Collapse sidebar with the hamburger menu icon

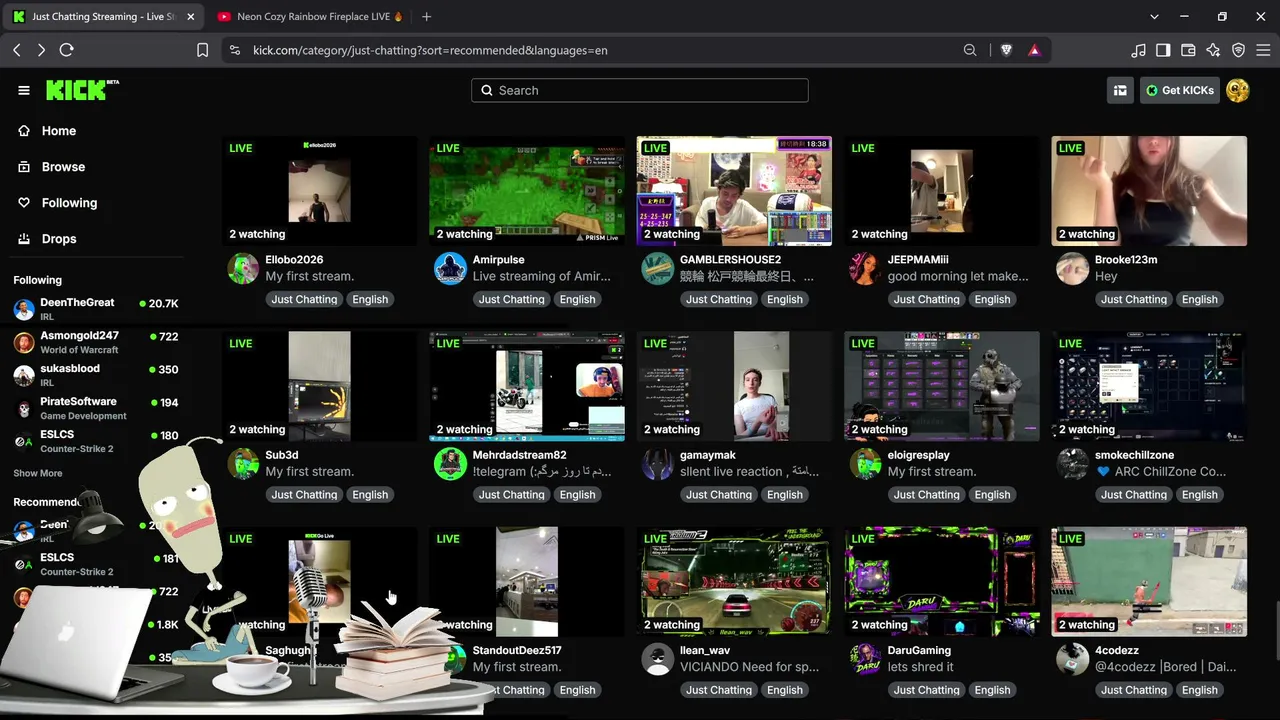pos(24,90)
